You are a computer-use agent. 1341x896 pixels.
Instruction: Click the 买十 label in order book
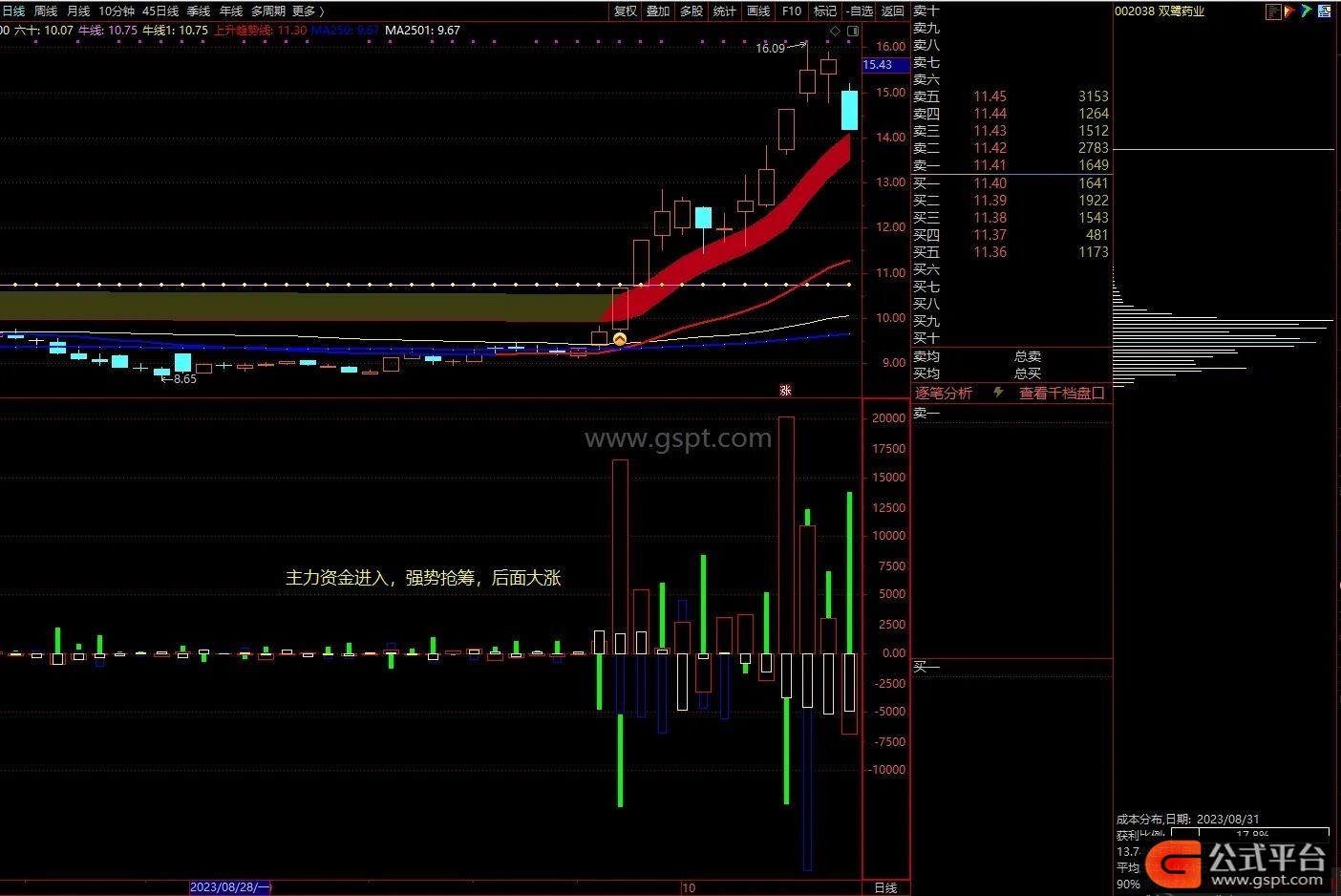click(926, 338)
